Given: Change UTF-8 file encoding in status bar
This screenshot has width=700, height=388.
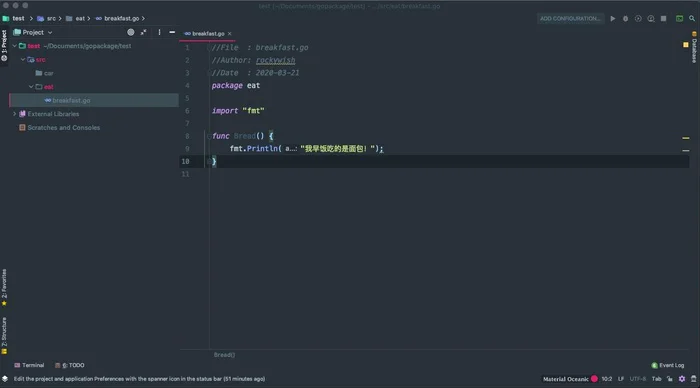Looking at the screenshot, I should point(638,379).
